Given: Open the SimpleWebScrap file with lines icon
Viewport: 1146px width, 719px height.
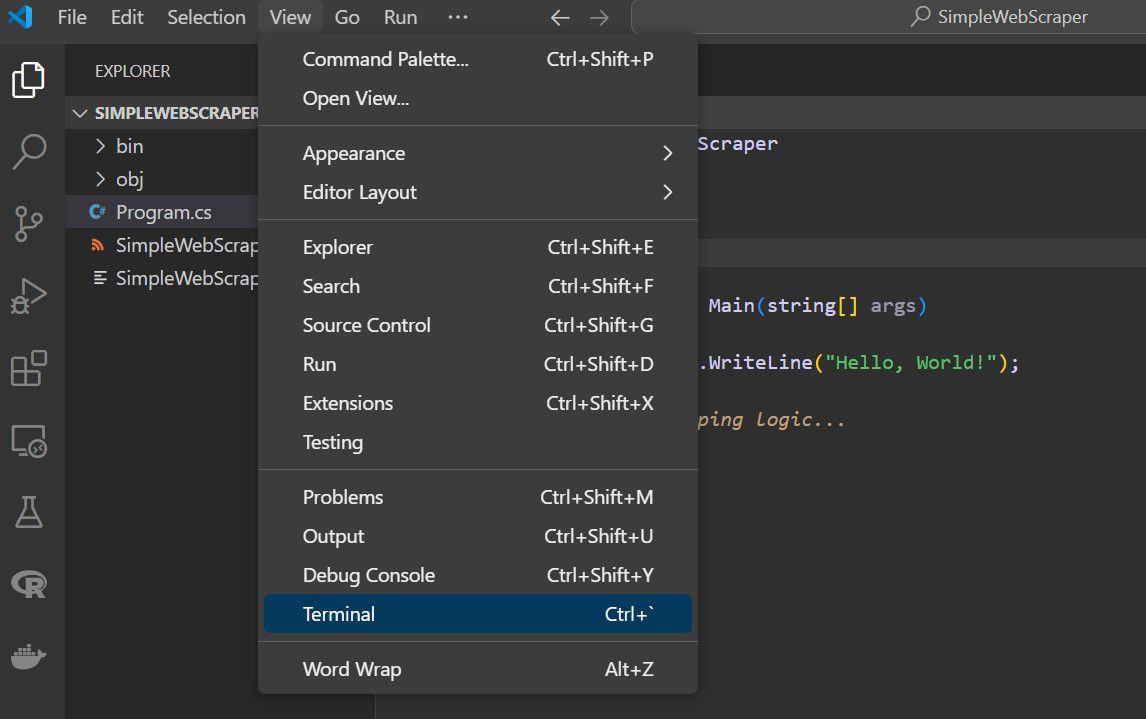Looking at the screenshot, I should point(162,278).
